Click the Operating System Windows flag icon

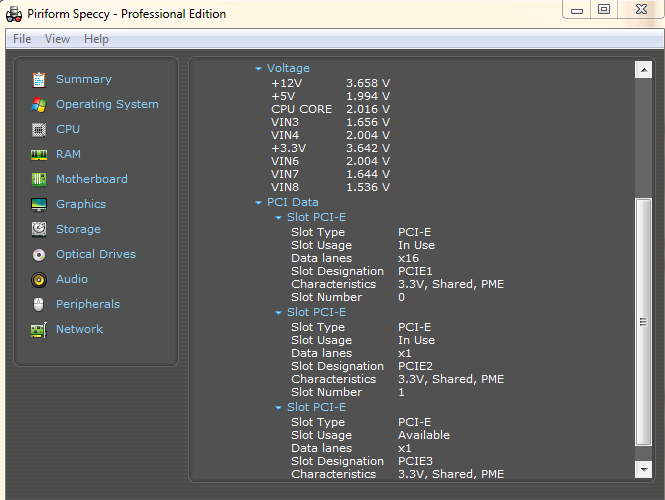pyautogui.click(x=39, y=104)
